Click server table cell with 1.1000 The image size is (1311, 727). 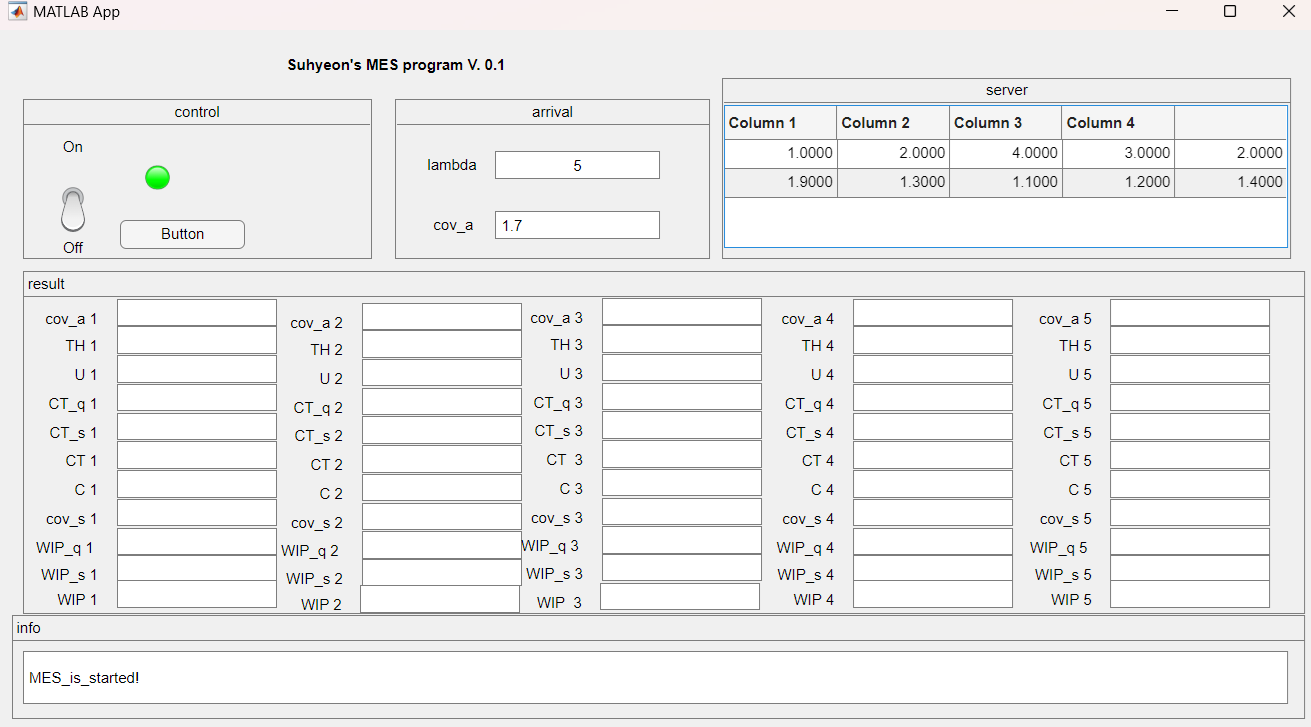1006,183
